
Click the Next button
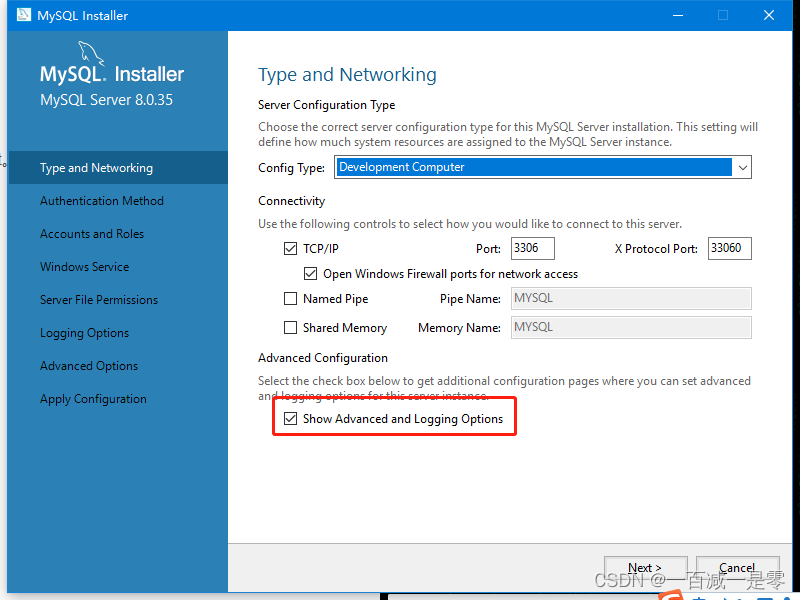tap(645, 568)
